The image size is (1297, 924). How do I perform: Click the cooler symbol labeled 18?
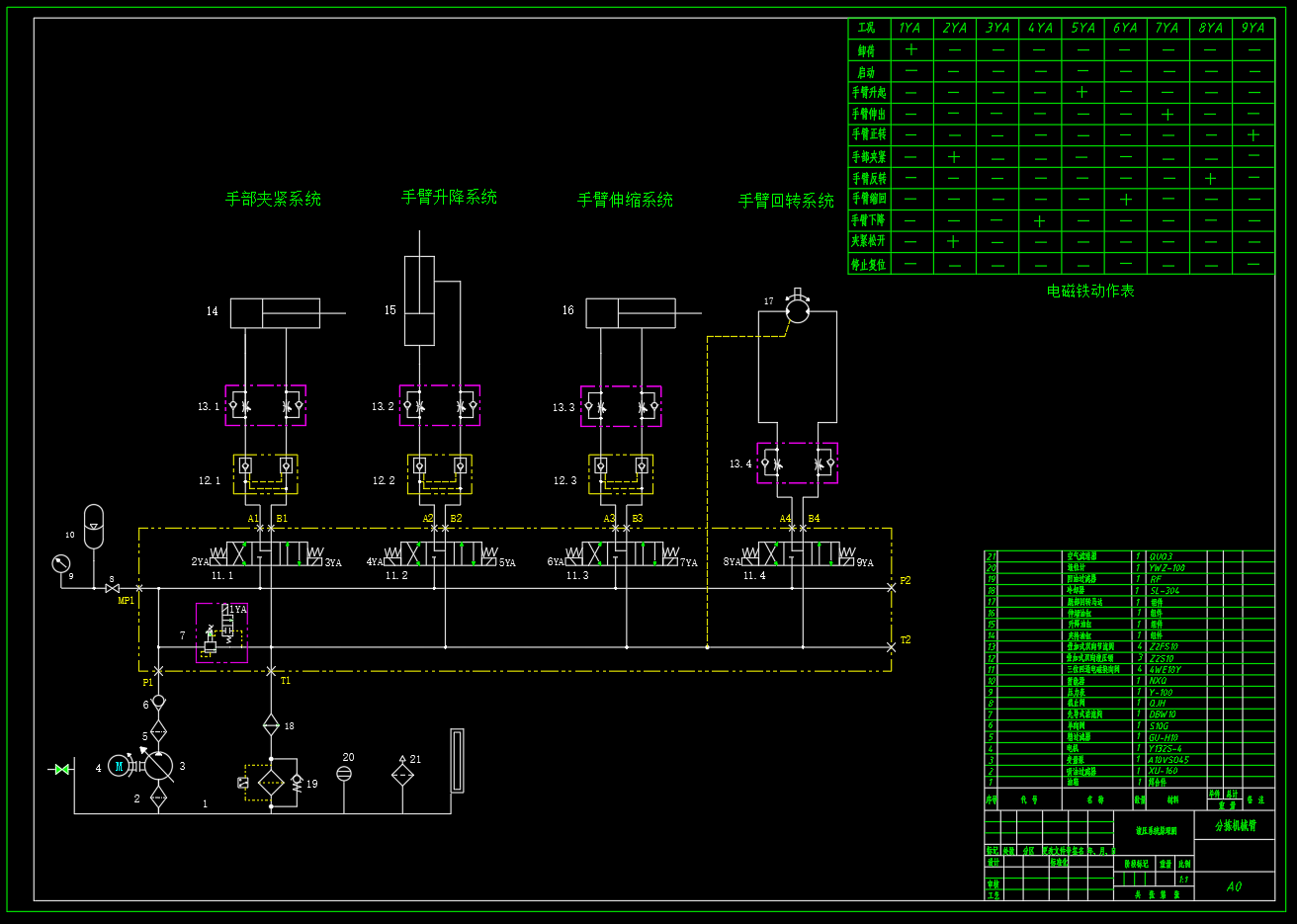[x=271, y=726]
